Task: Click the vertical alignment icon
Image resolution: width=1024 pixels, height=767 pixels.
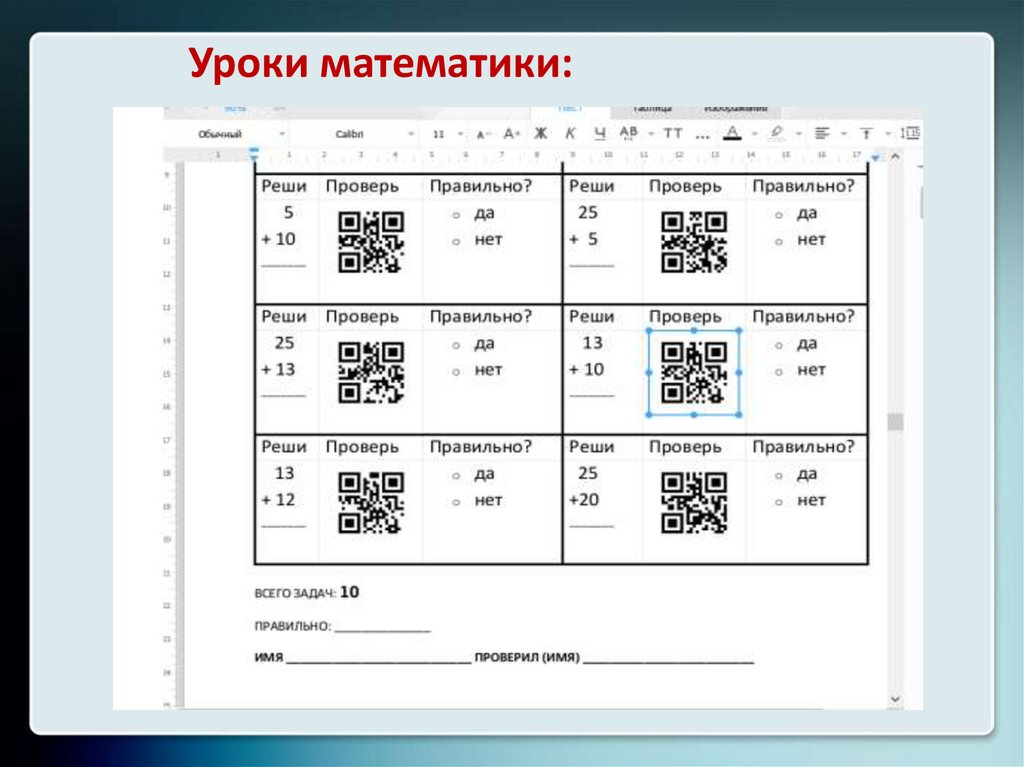Action: click(x=866, y=134)
